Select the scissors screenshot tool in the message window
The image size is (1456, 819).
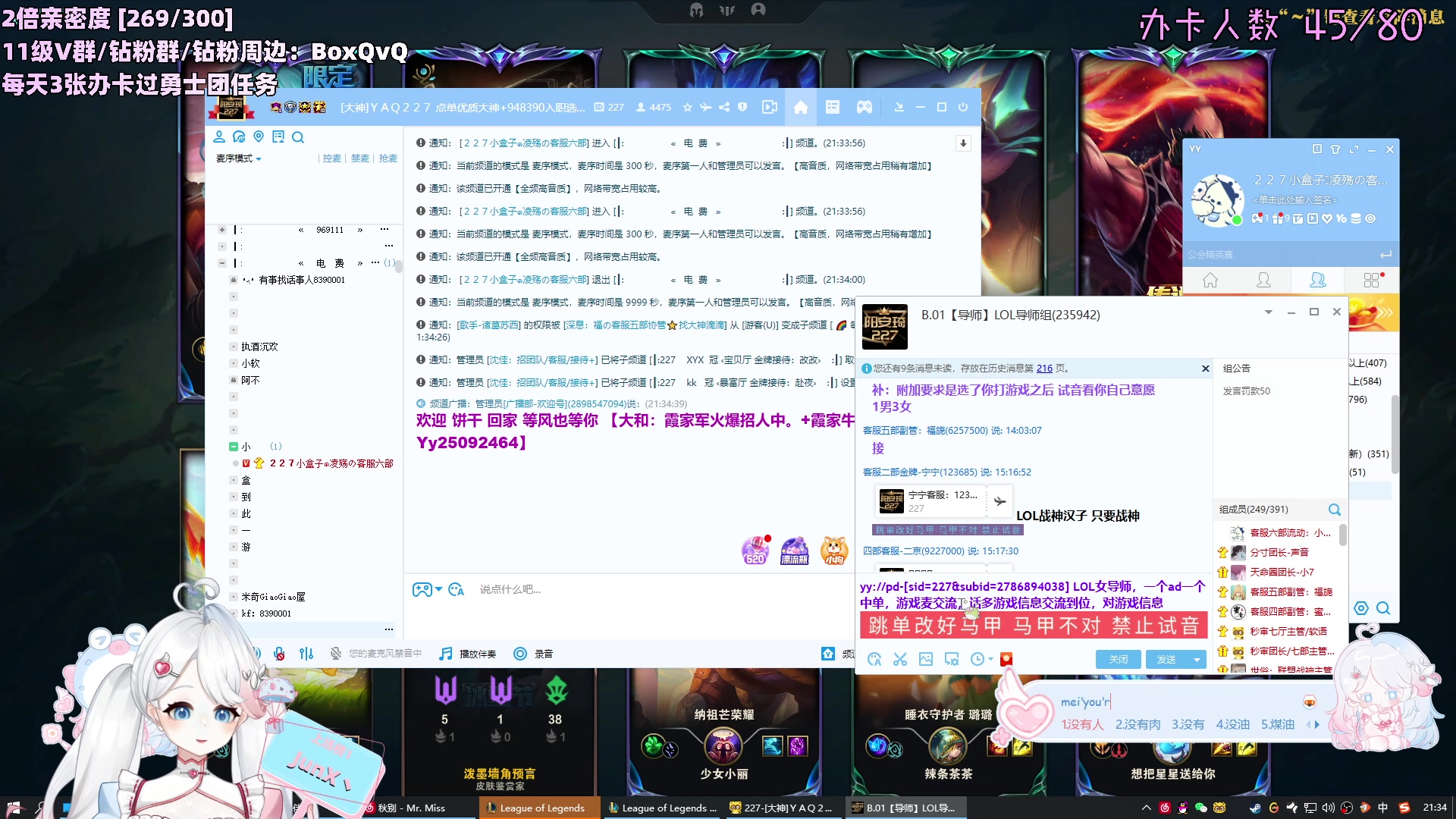pyautogui.click(x=900, y=659)
